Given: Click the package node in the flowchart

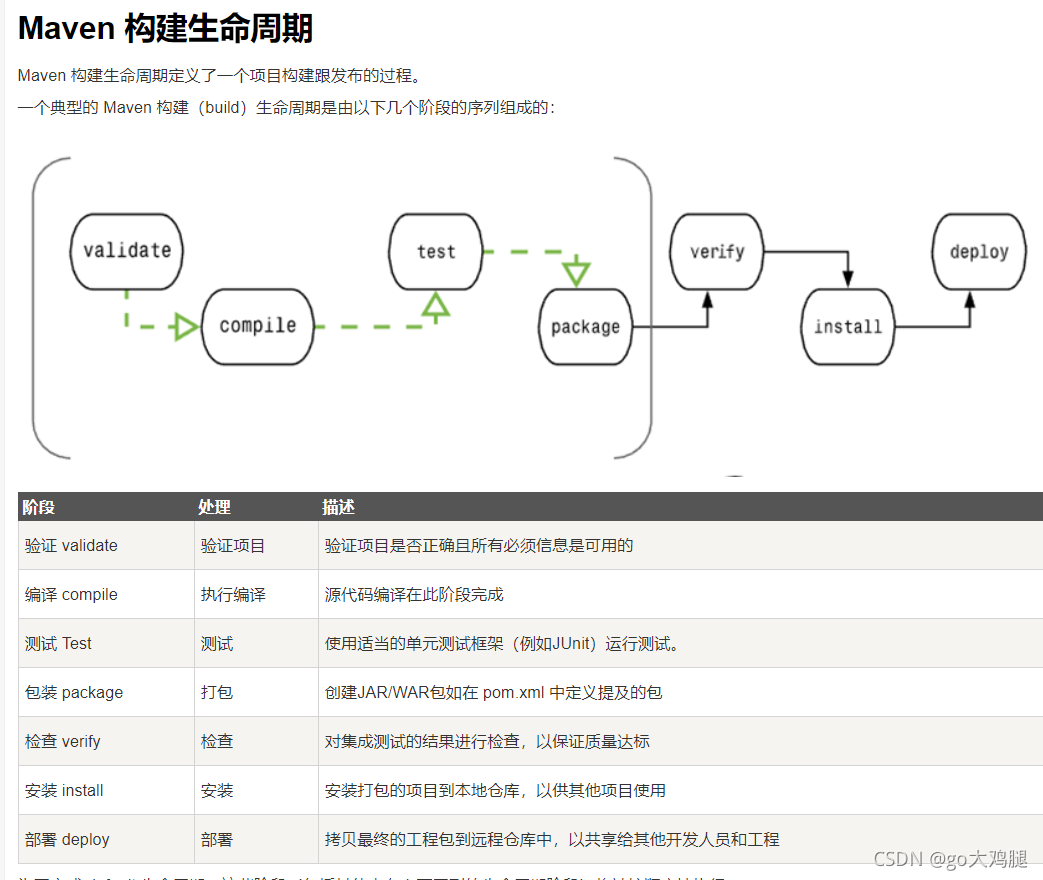Looking at the screenshot, I should click(585, 326).
